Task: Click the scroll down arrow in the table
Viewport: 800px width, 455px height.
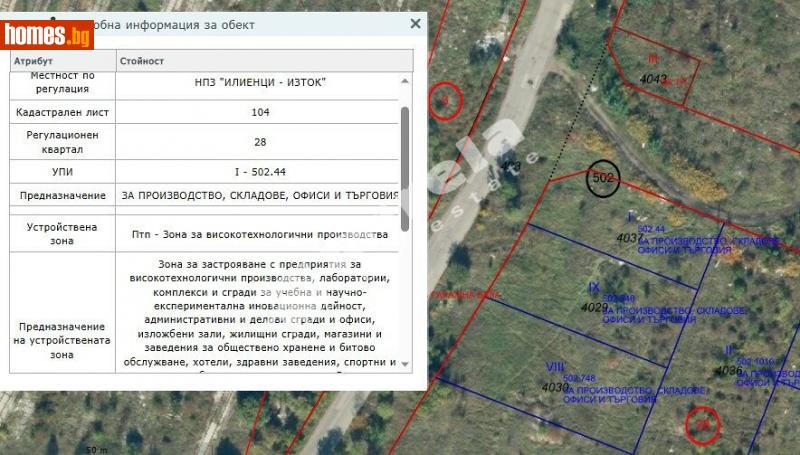Action: click(405, 364)
